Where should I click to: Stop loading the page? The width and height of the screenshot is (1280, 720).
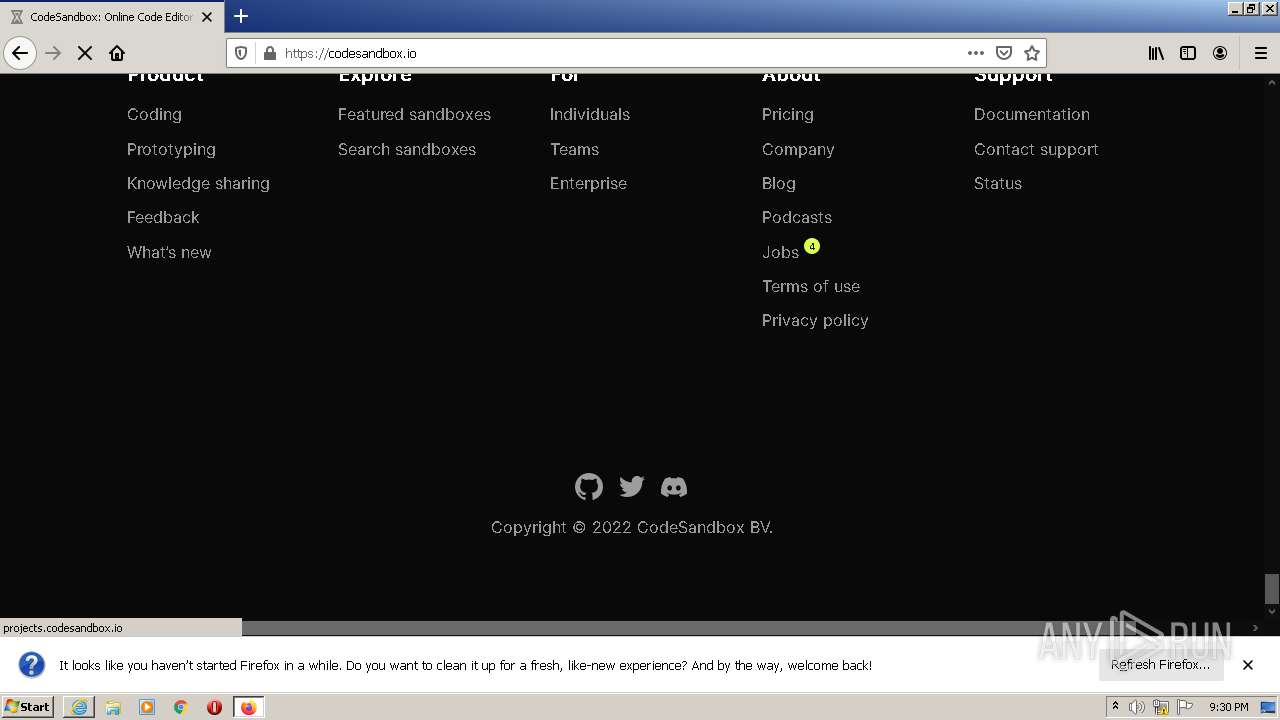[x=85, y=53]
